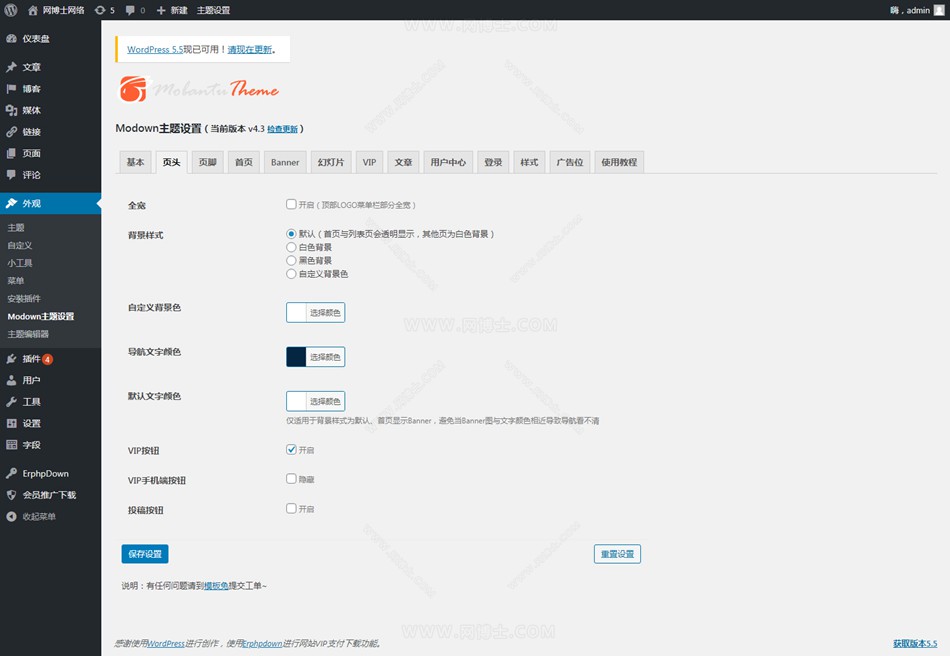Open the WordPress 5.5 link in the notice
Viewport: 950px width, 656px height.
[155, 50]
